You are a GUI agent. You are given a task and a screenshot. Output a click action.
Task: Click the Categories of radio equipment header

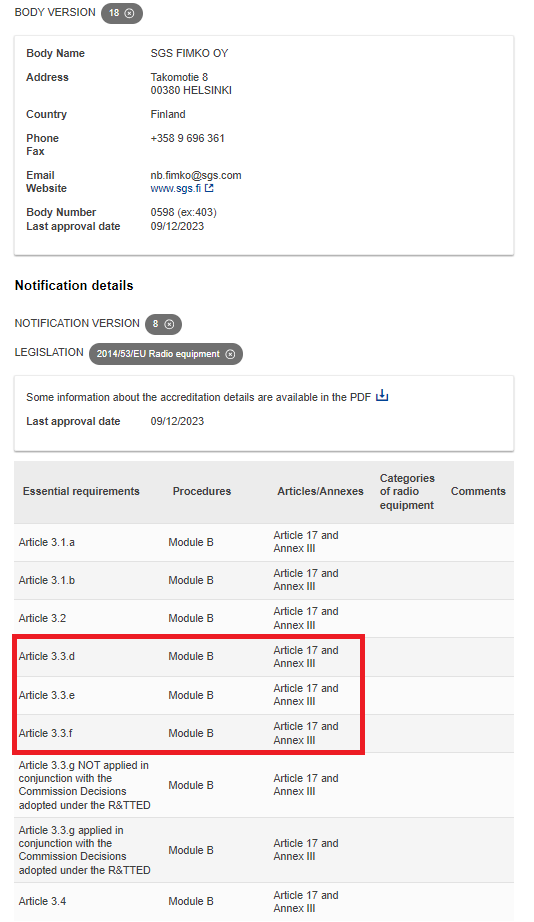pyautogui.click(x=407, y=492)
